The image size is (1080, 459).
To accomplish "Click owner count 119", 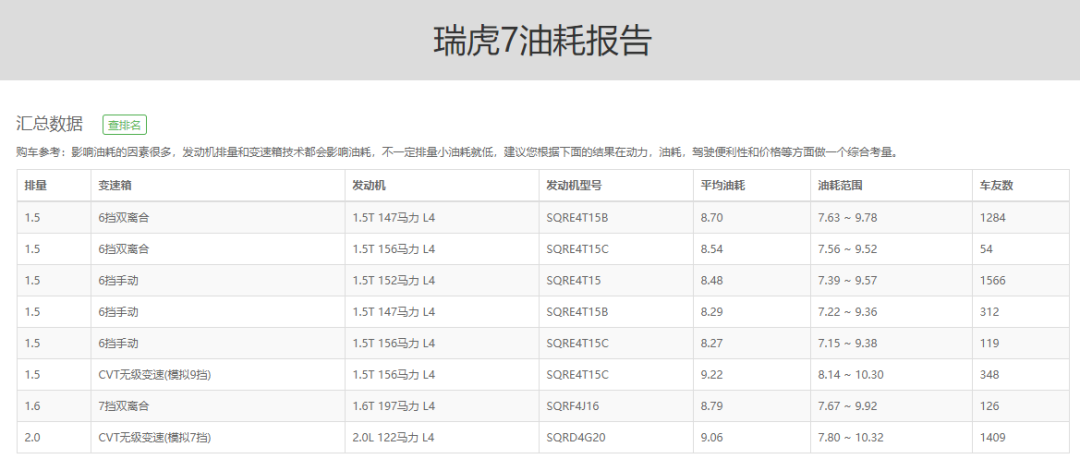I will click(989, 343).
